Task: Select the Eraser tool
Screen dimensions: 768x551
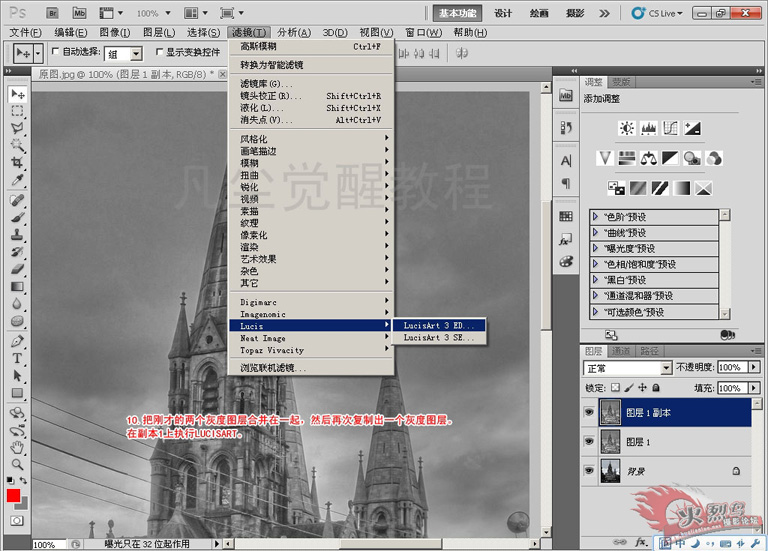Action: click(18, 269)
